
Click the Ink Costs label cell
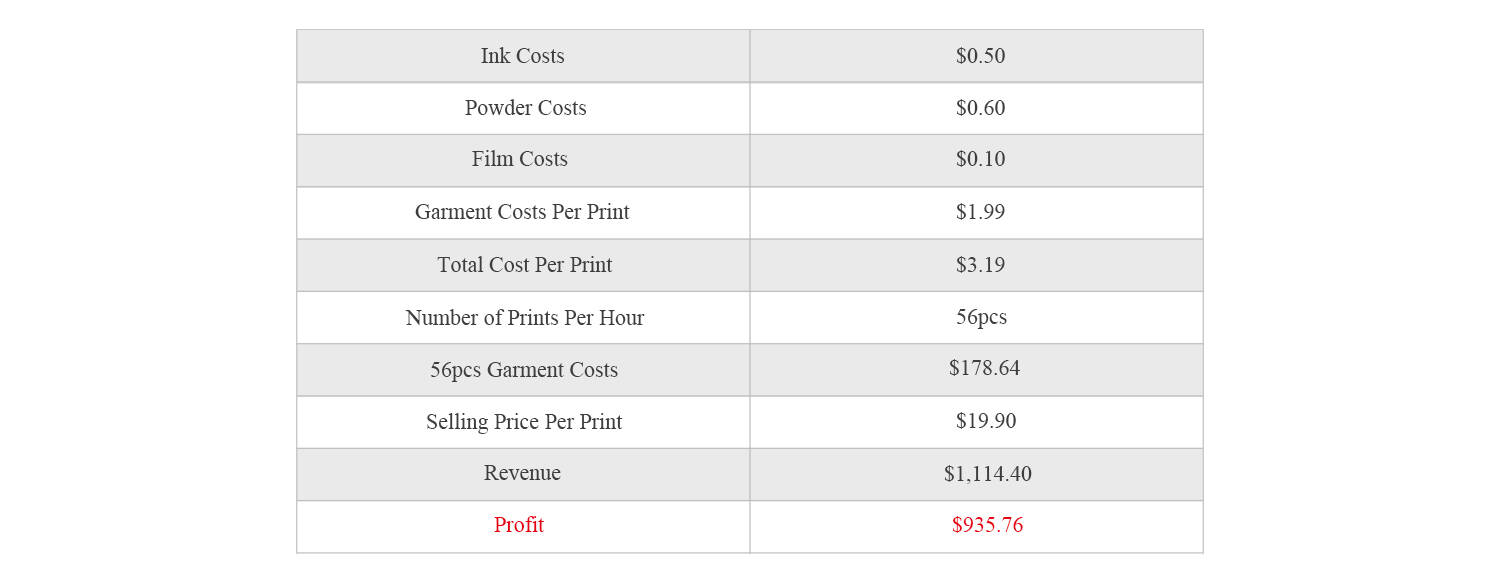click(522, 56)
